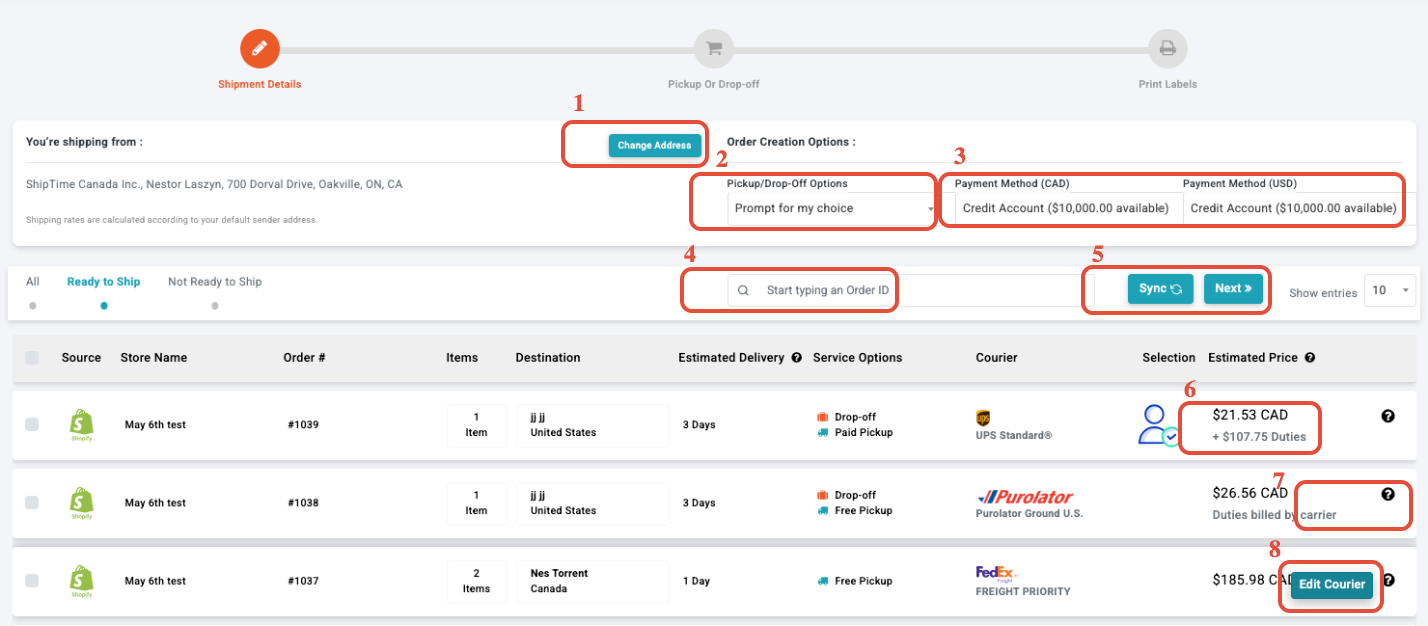Click the Free Pickup truck icon on order #1037
The width and height of the screenshot is (1428, 626).
click(x=823, y=581)
